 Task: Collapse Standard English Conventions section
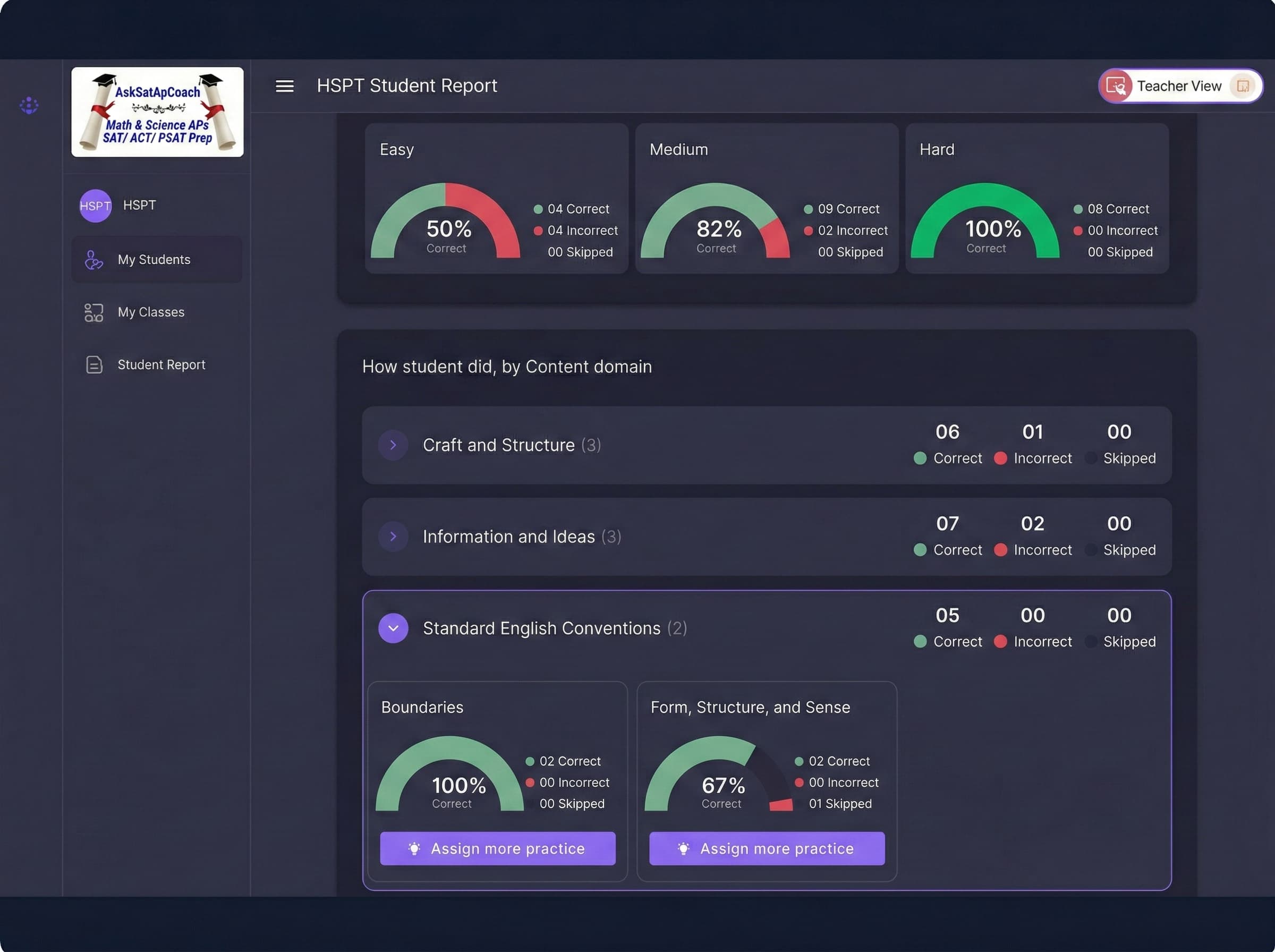(x=394, y=628)
